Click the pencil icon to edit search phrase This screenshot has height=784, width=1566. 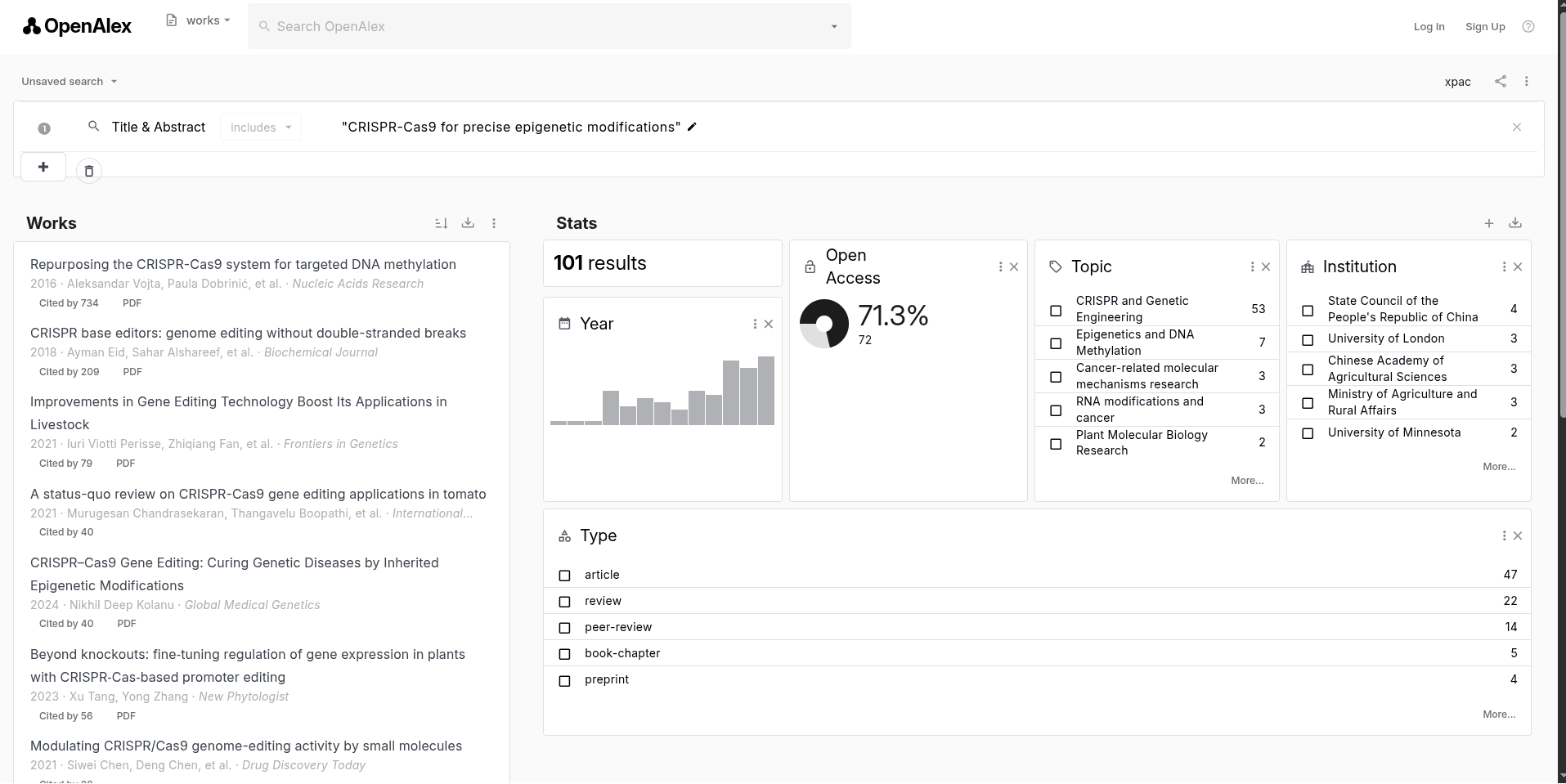692,127
